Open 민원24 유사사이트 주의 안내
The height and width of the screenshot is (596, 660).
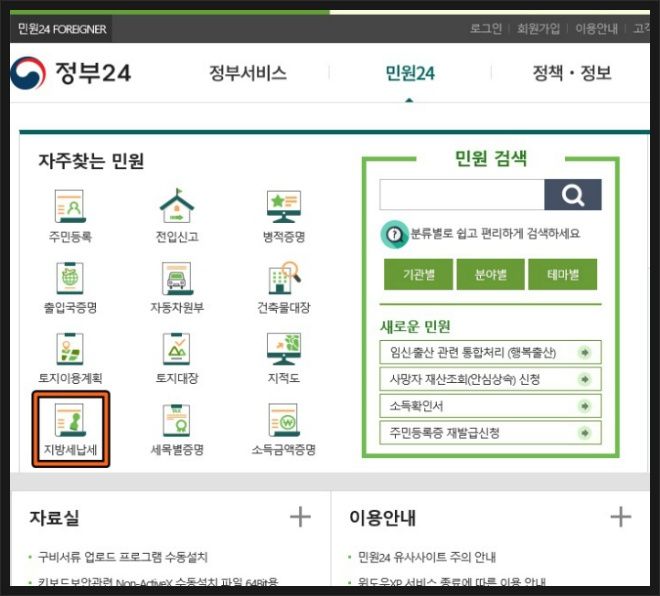[x=427, y=557]
